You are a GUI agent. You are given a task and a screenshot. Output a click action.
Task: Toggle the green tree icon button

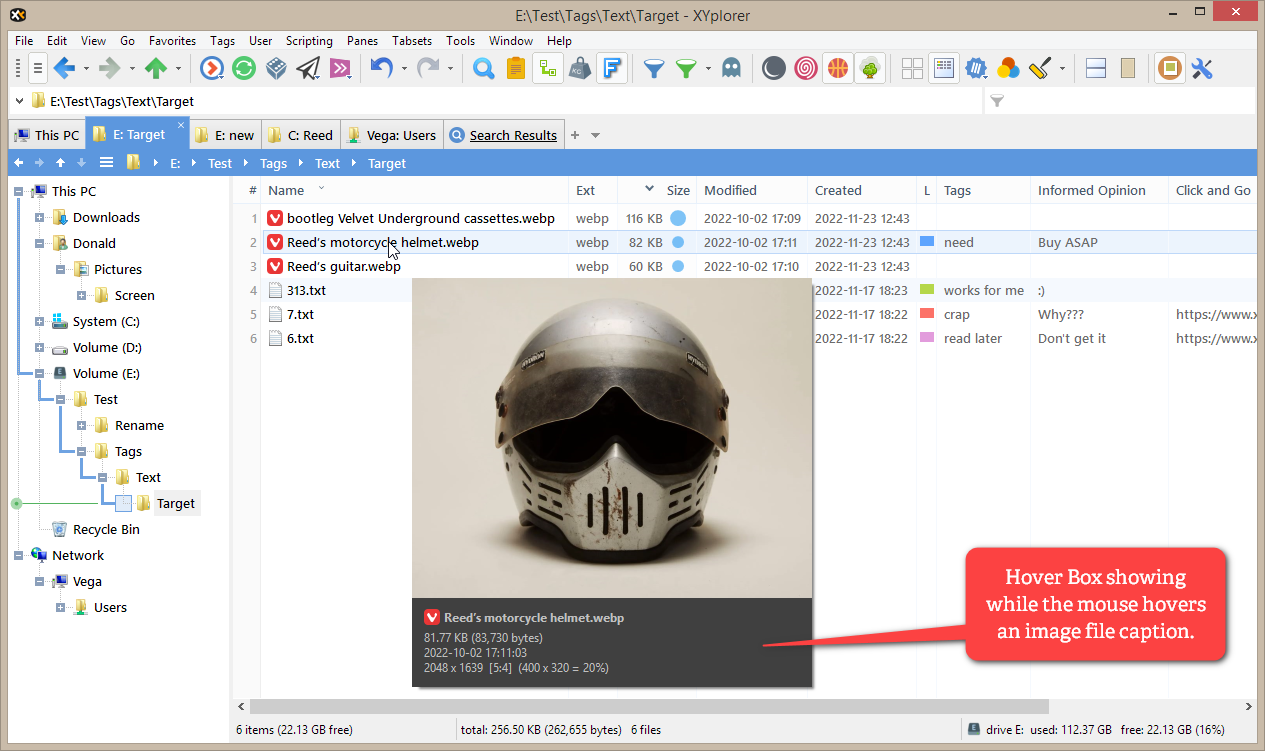point(869,68)
